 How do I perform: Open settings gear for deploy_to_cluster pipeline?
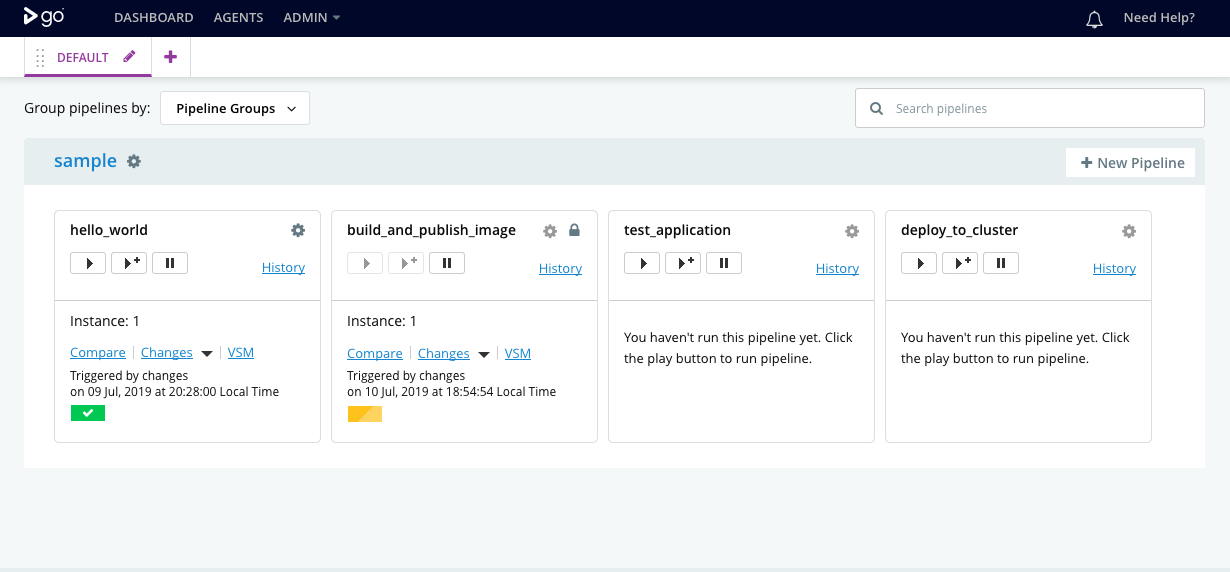1129,231
